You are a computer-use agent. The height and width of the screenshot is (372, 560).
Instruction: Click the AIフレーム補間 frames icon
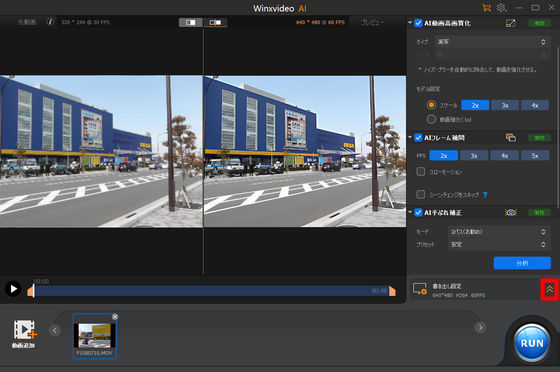click(x=511, y=138)
